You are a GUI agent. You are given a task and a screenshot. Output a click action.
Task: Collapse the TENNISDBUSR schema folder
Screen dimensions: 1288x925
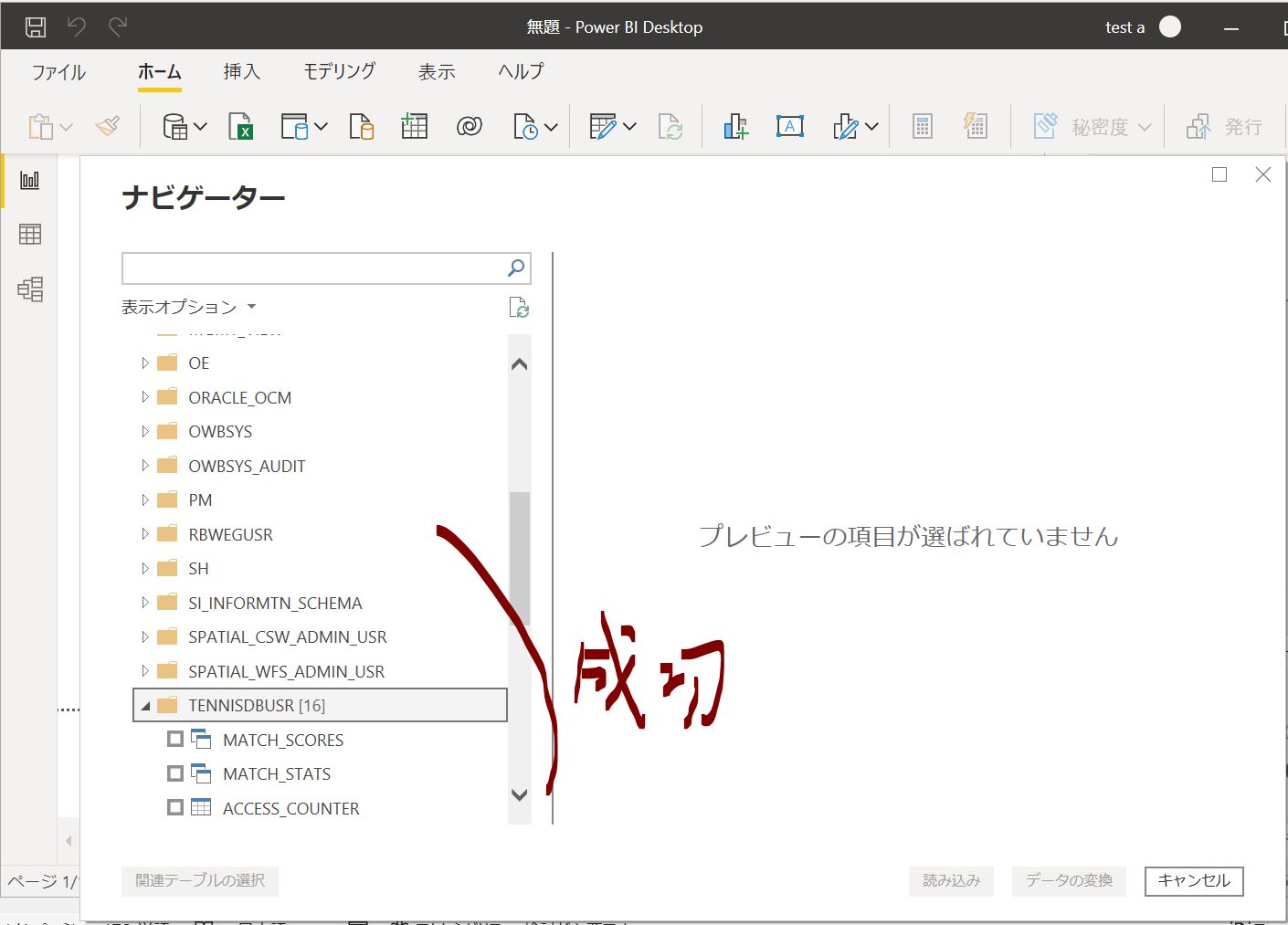coord(145,706)
